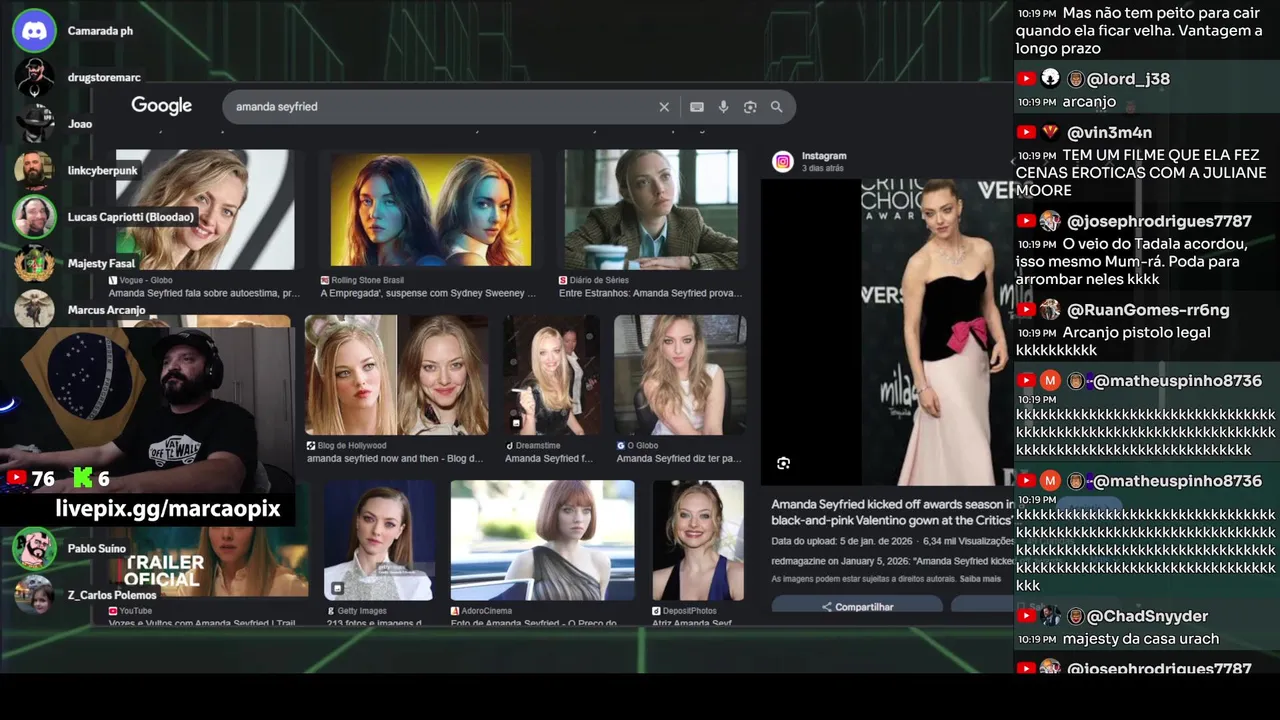1280x720 pixels.
Task: Click the @lord_j38 username in chat
Action: coord(1128,79)
